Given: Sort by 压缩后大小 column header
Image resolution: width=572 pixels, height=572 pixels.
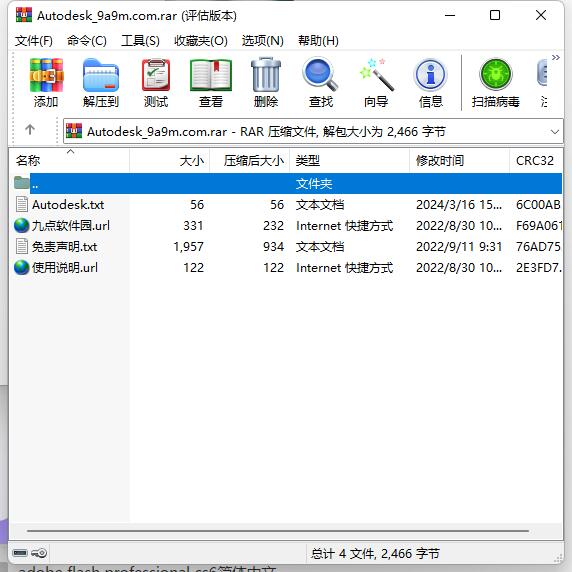Looking at the screenshot, I should [x=250, y=161].
